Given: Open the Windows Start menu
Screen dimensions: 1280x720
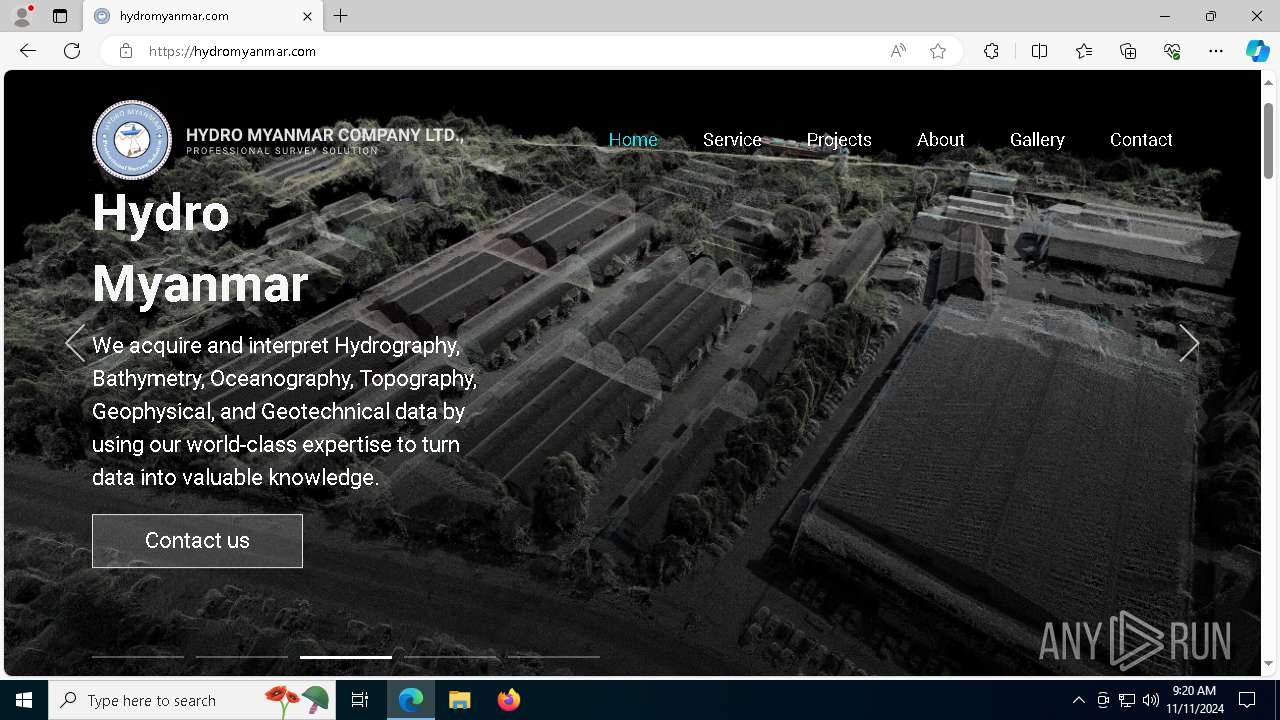Looking at the screenshot, I should (x=24, y=700).
